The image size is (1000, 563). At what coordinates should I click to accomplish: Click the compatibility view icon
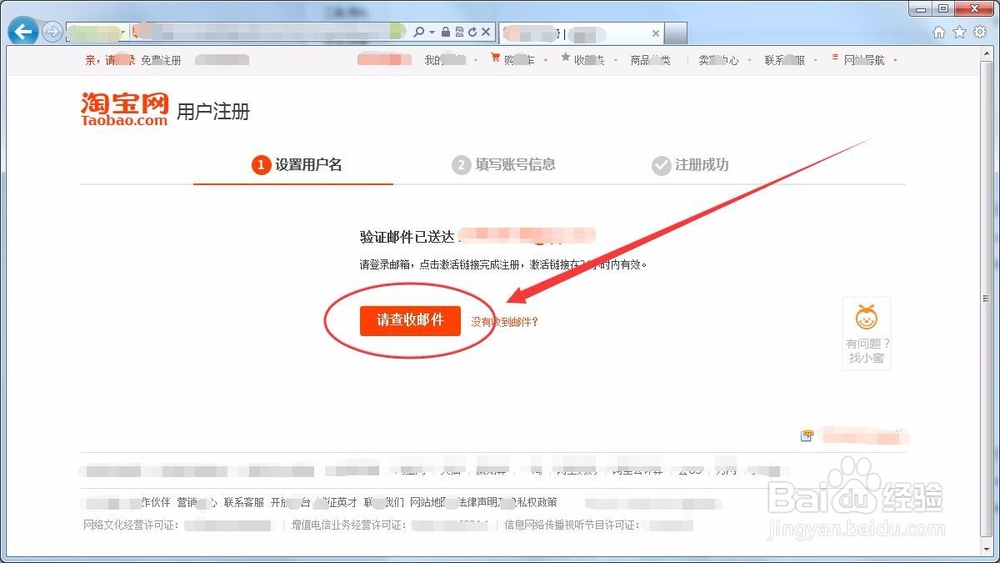459,32
